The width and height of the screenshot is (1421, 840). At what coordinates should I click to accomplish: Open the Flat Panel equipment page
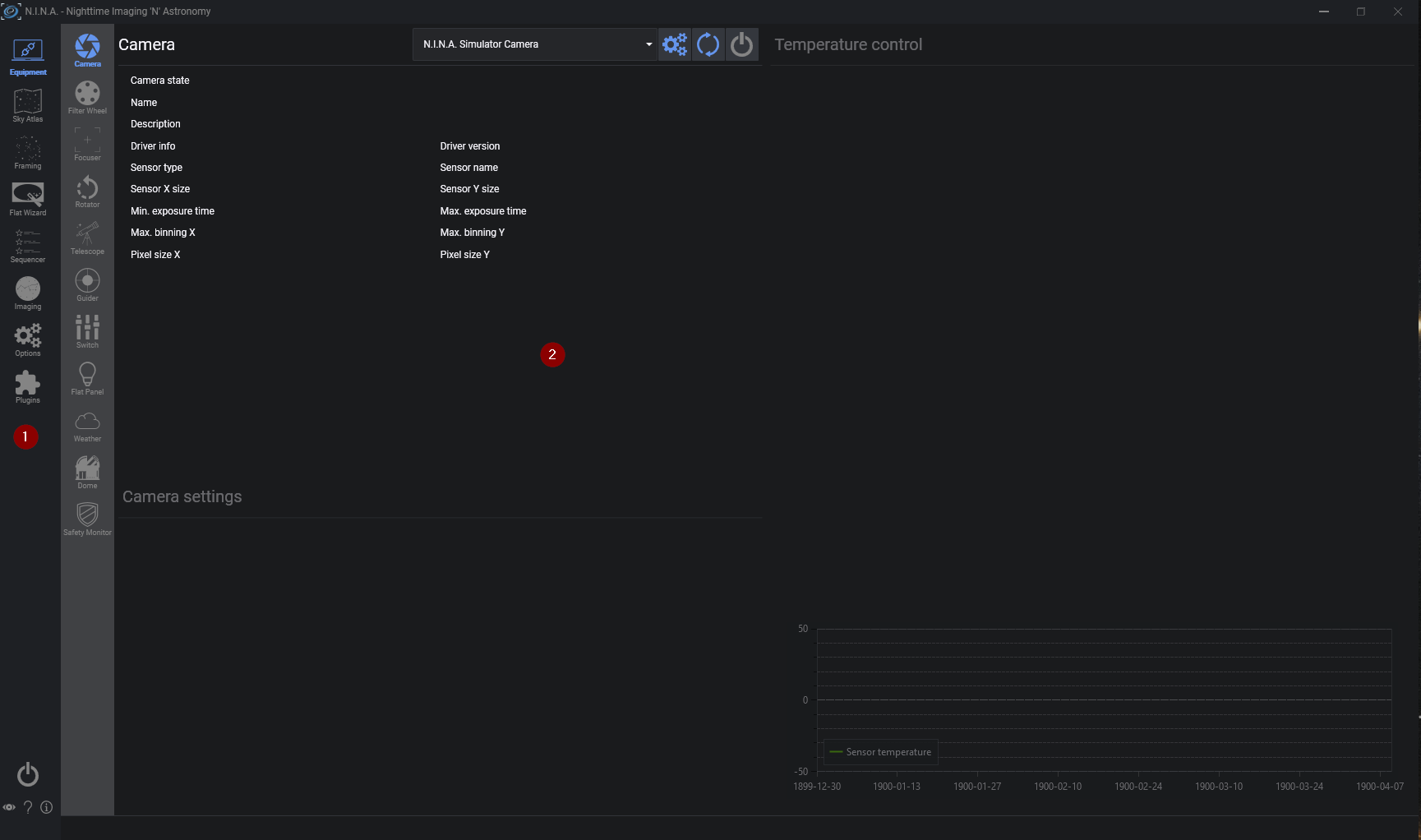pos(87,378)
